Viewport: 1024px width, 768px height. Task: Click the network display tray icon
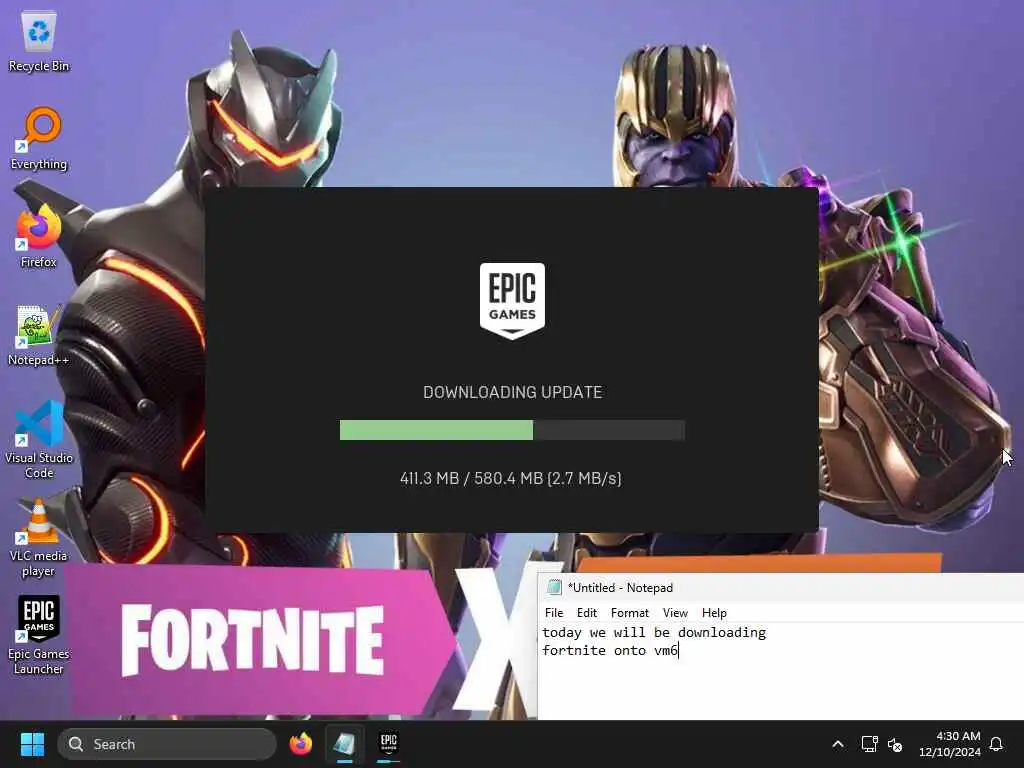[869, 744]
